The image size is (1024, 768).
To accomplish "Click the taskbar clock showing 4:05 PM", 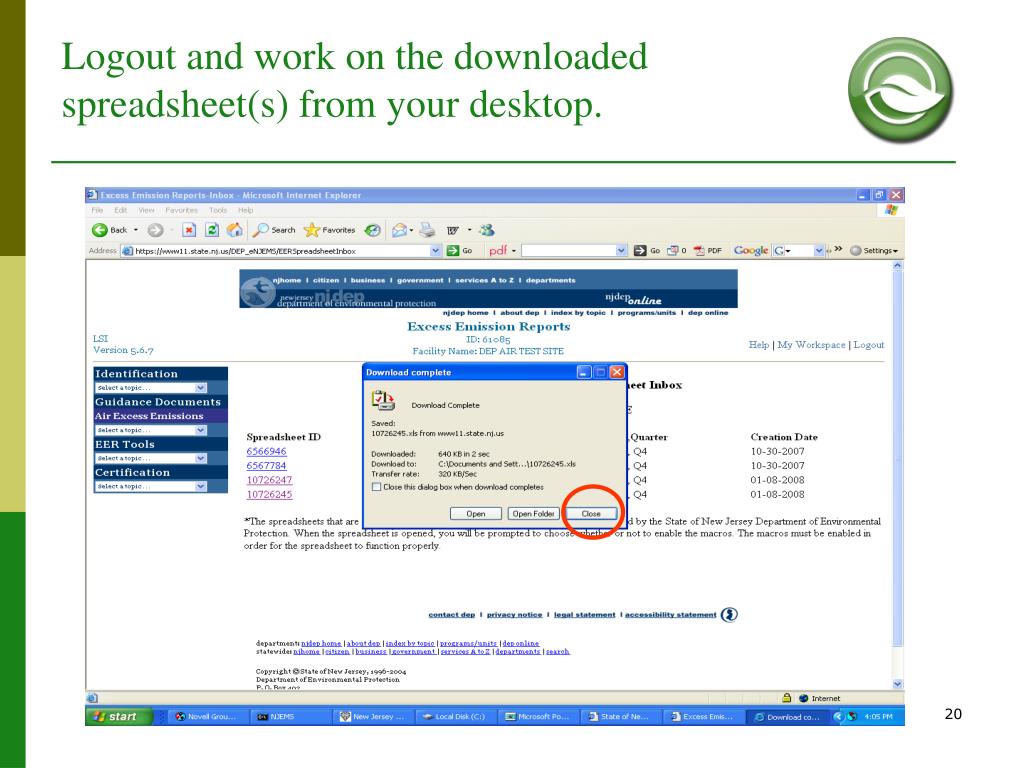I will 878,716.
